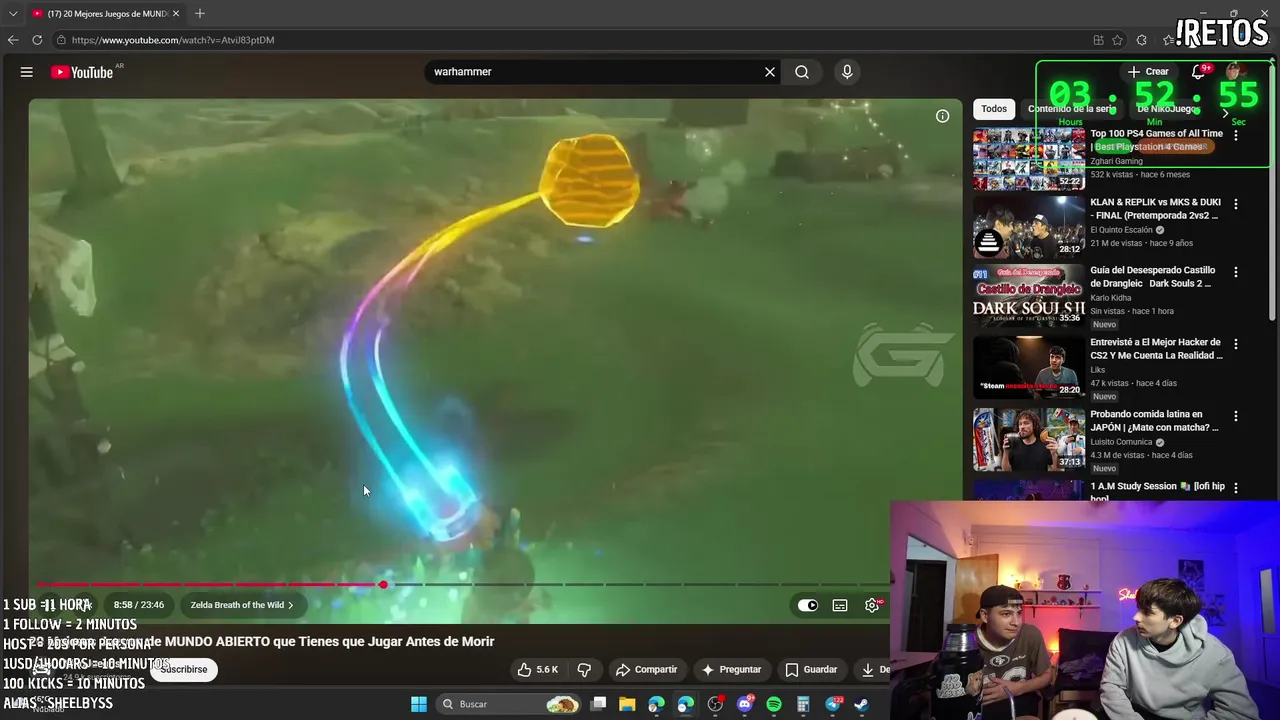
Task: Open the El Quinto Escalón channel name
Action: click(x=1121, y=230)
